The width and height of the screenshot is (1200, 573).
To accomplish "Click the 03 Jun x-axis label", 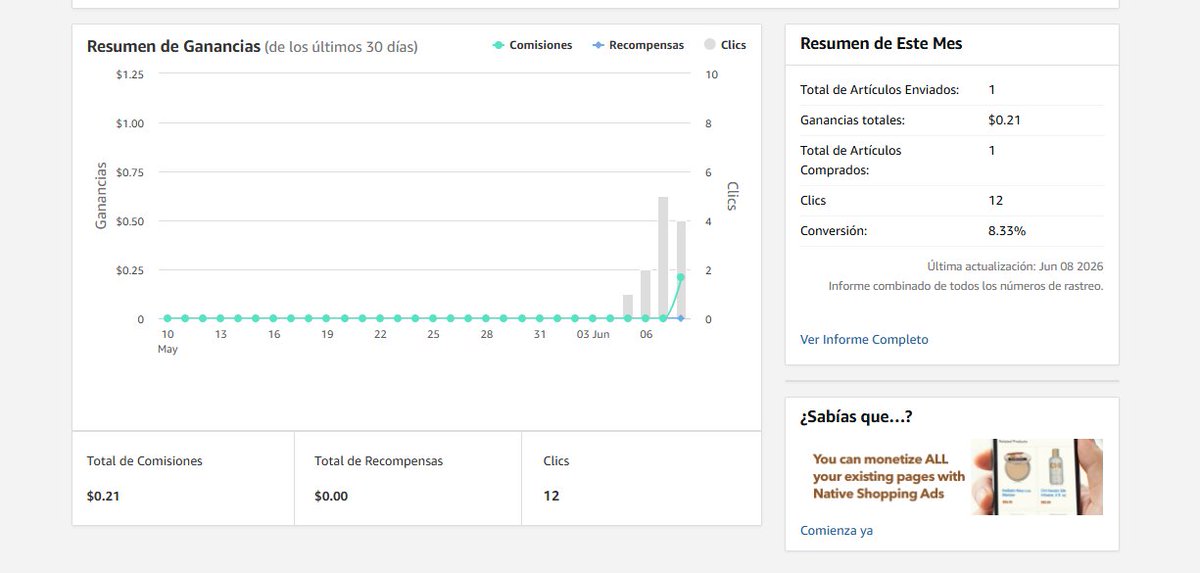I will 593,334.
